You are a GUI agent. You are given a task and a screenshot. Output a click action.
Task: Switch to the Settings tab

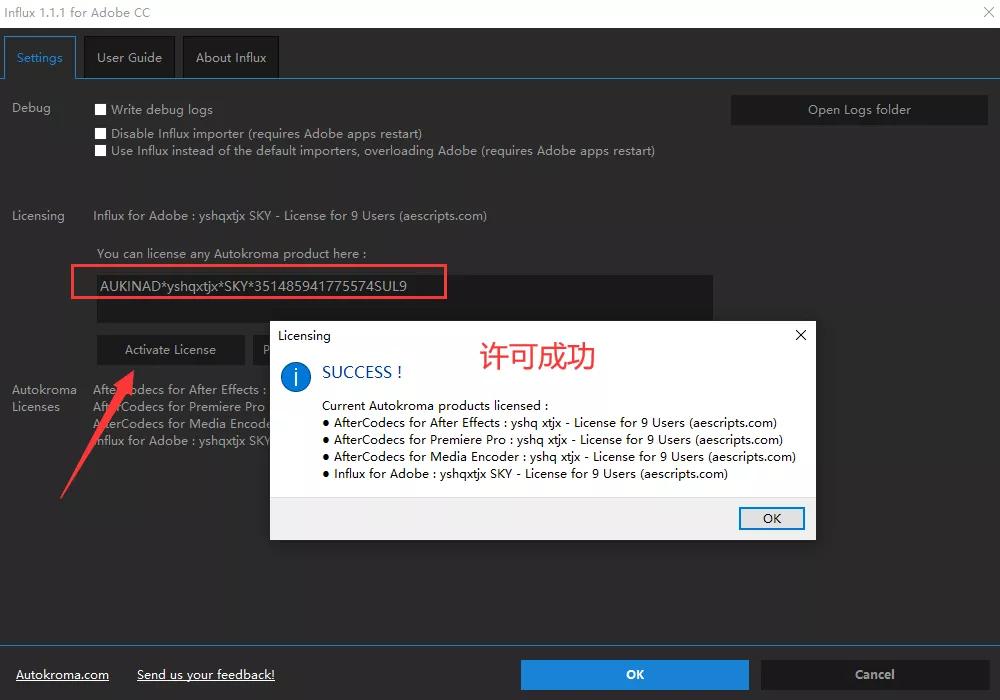[x=40, y=57]
